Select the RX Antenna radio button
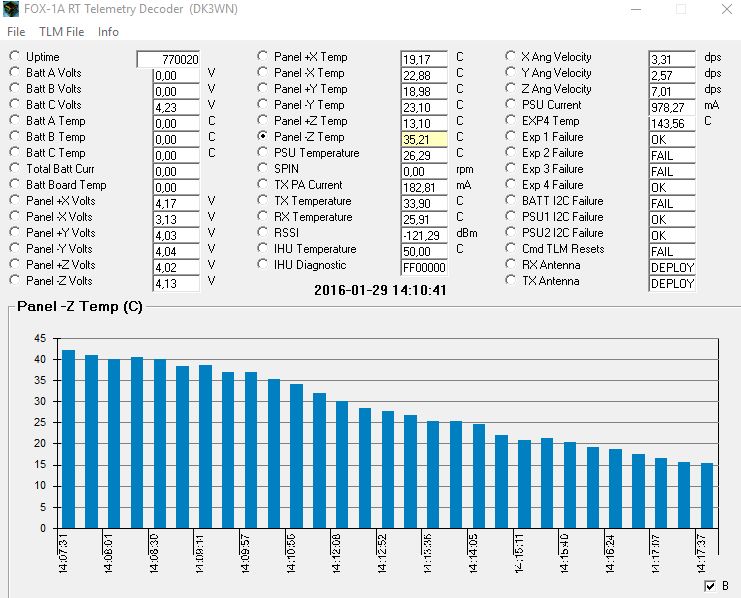This screenshot has height=598, width=741. (510, 264)
